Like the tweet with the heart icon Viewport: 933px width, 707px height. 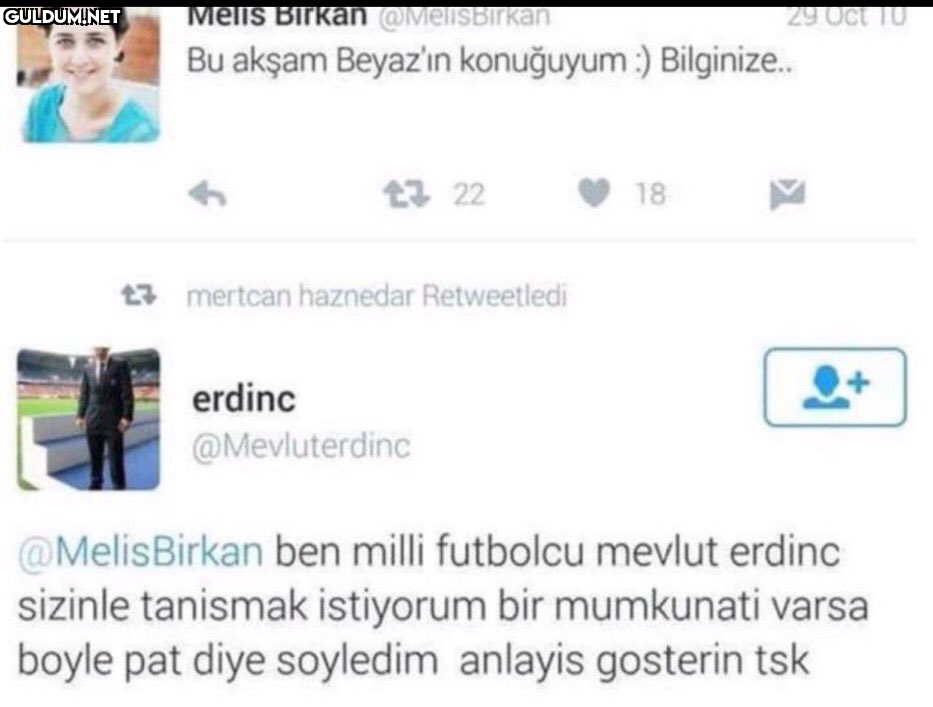(x=594, y=193)
